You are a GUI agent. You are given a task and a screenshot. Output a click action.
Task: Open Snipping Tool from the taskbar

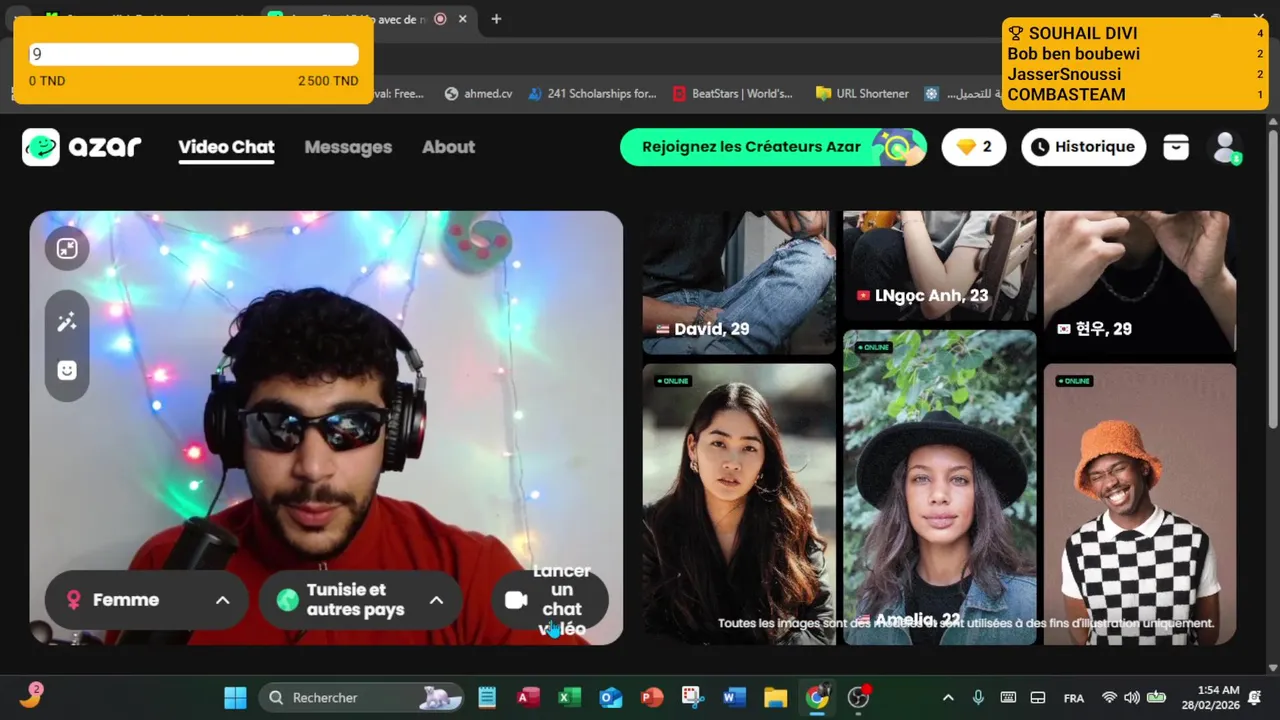(x=693, y=697)
